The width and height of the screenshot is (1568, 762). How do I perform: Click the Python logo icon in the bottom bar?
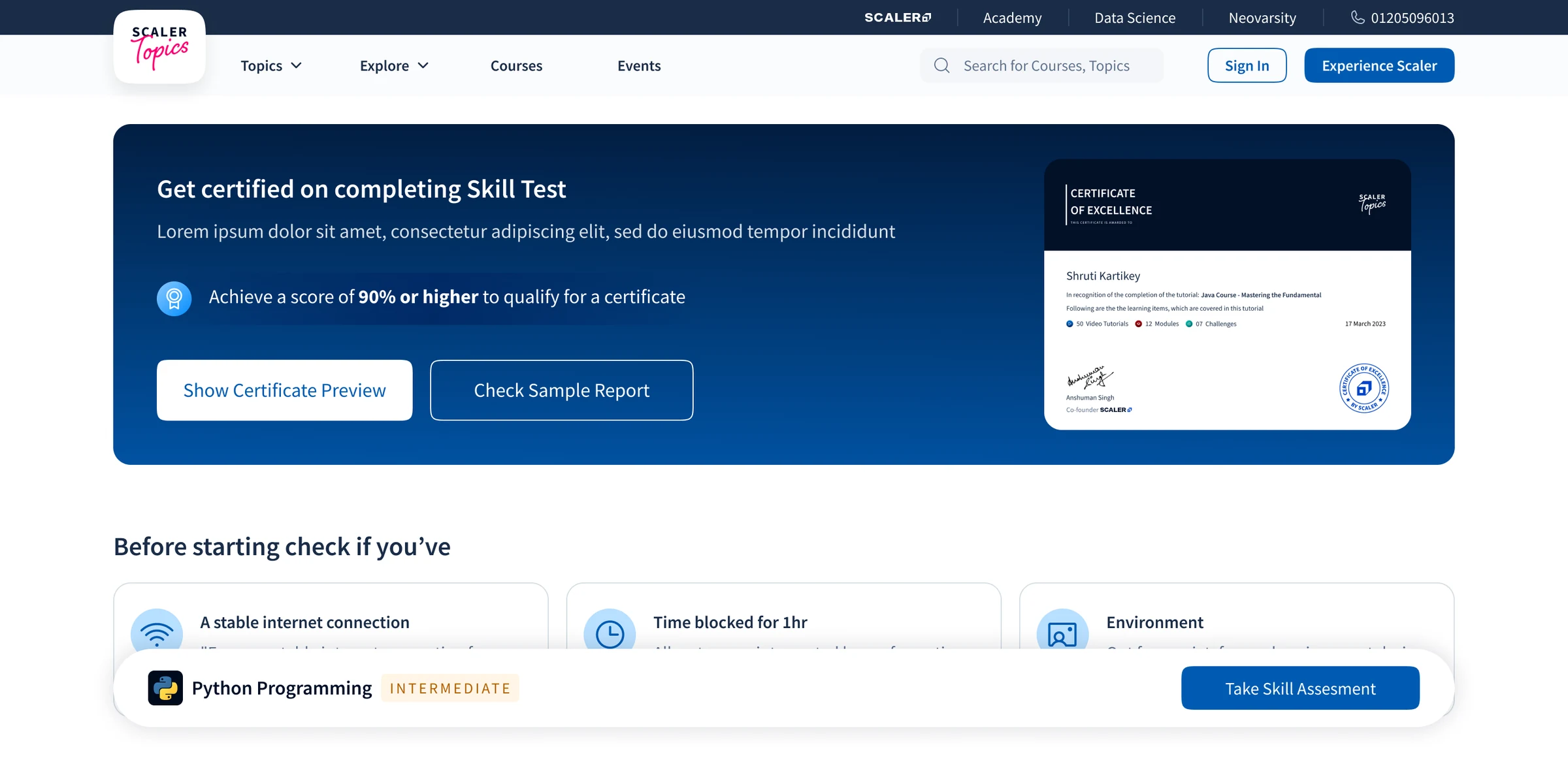pos(165,688)
